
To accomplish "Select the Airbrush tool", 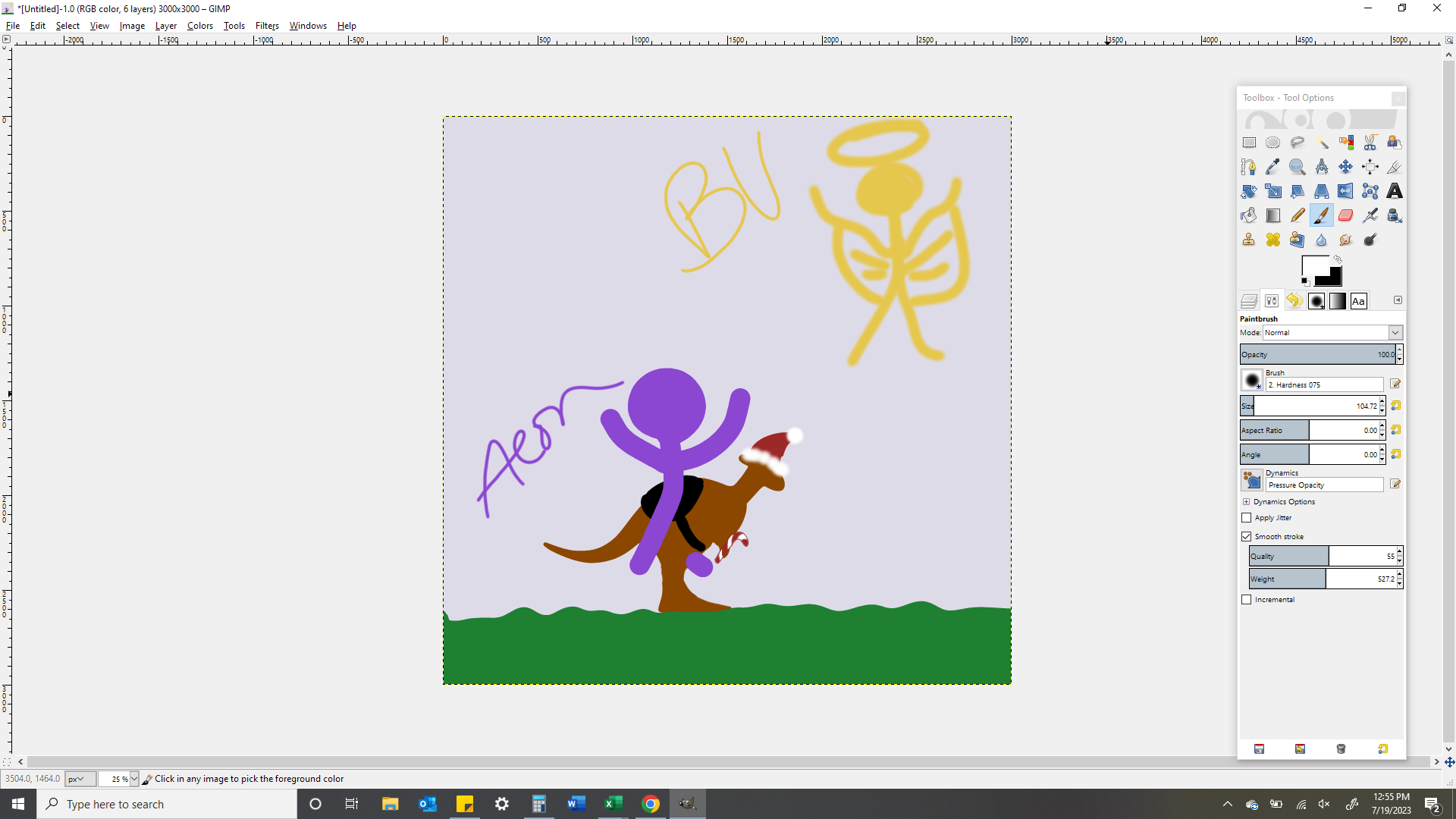I will (x=1370, y=215).
